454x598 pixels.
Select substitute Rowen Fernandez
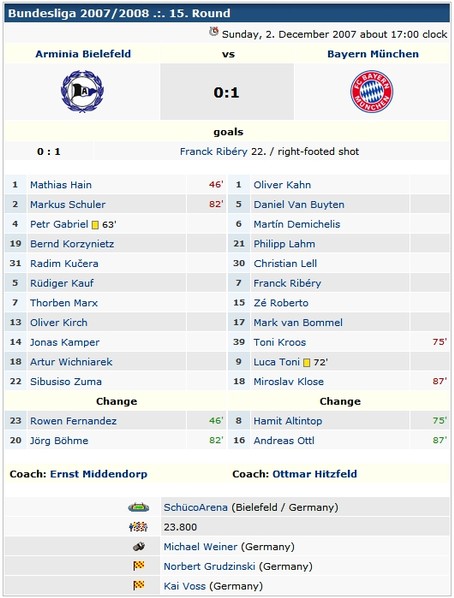pos(73,421)
